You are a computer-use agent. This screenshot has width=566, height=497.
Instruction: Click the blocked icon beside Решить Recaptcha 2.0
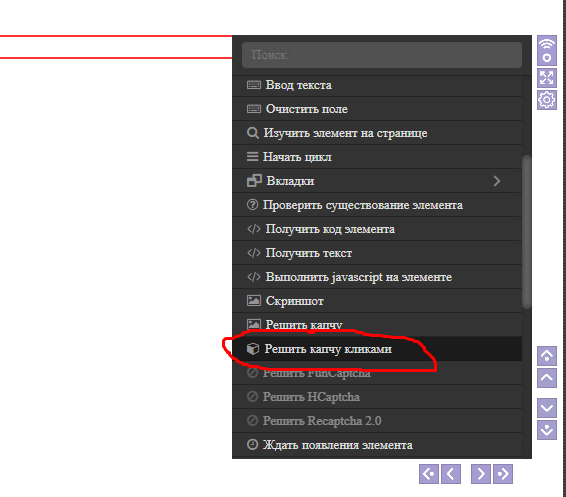252,421
